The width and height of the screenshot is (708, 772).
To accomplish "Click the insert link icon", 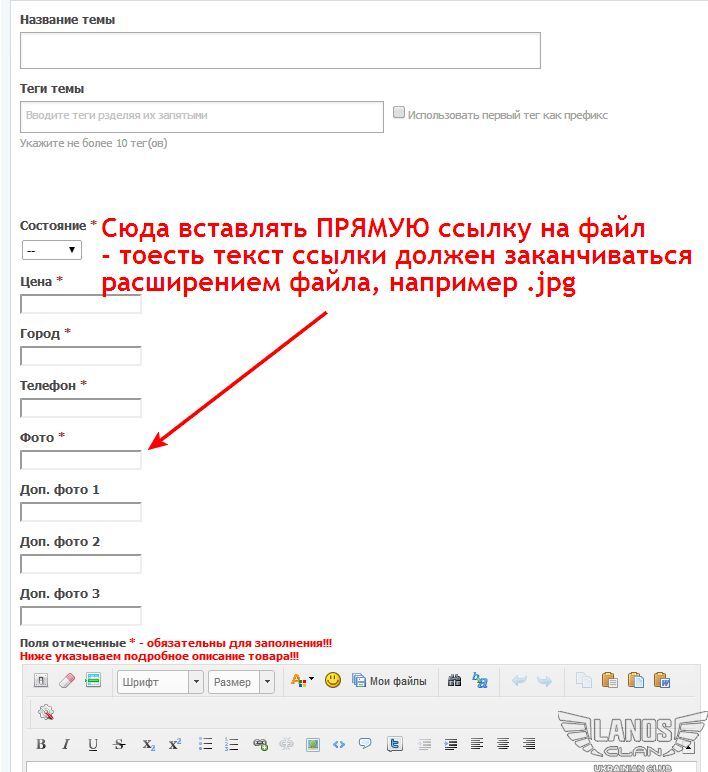I will tap(260, 744).
